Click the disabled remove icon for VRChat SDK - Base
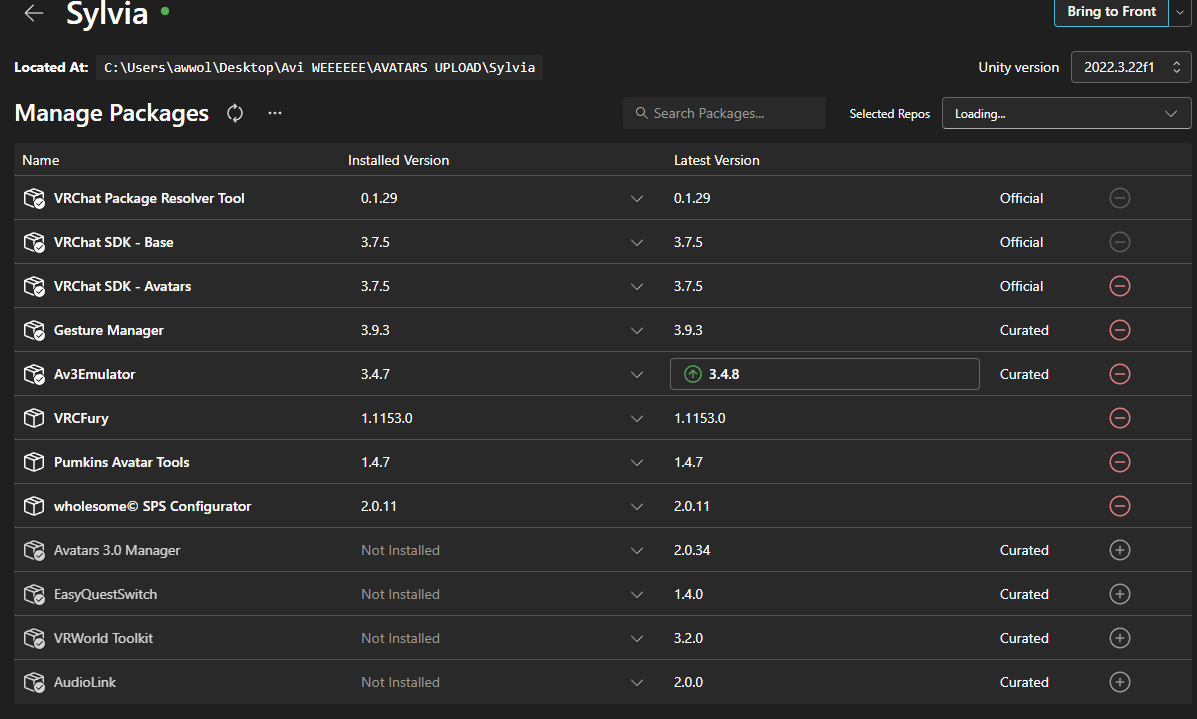 pyautogui.click(x=1120, y=242)
